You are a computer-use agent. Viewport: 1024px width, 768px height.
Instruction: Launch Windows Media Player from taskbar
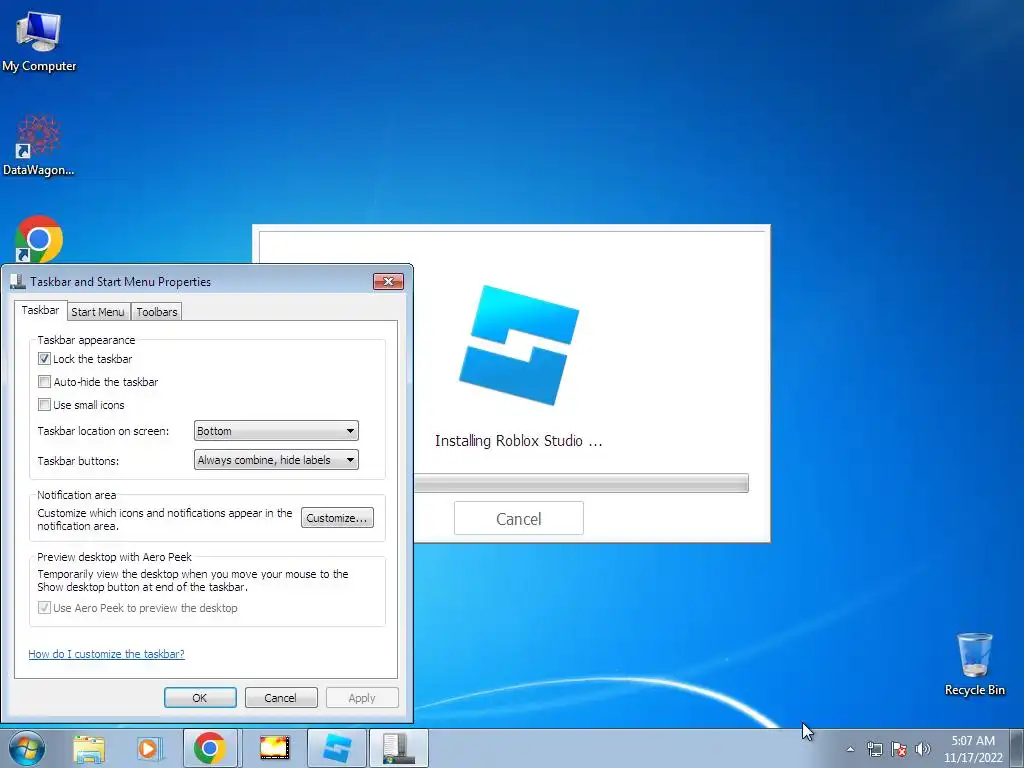coord(149,748)
